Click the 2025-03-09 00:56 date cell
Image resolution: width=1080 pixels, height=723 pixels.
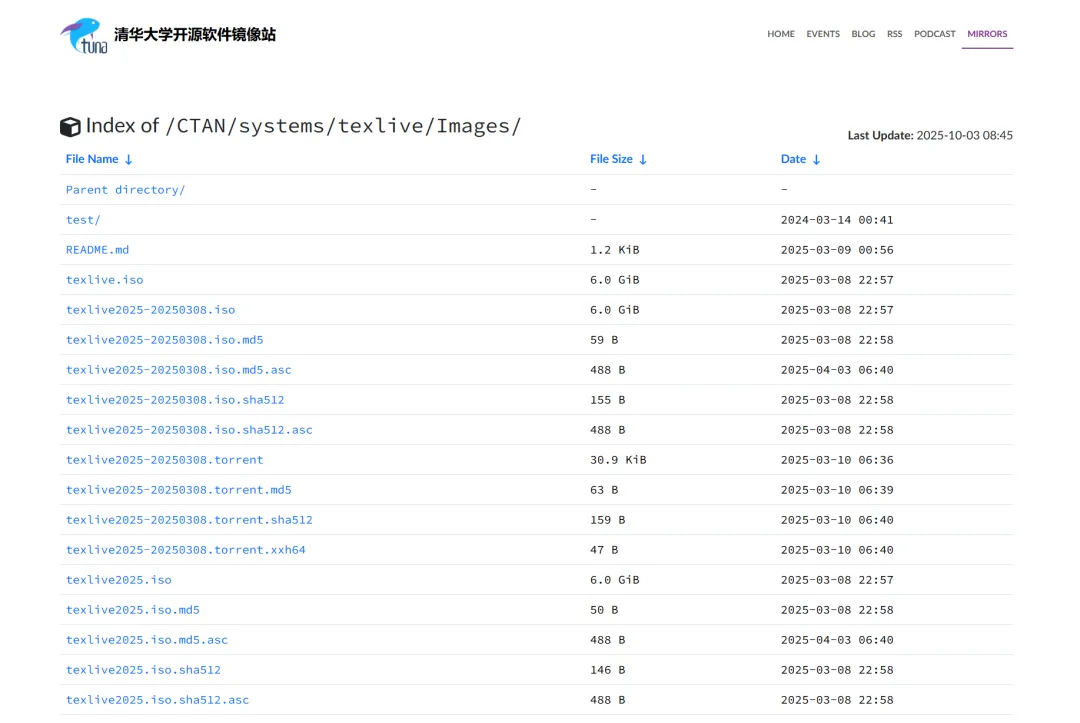(837, 250)
